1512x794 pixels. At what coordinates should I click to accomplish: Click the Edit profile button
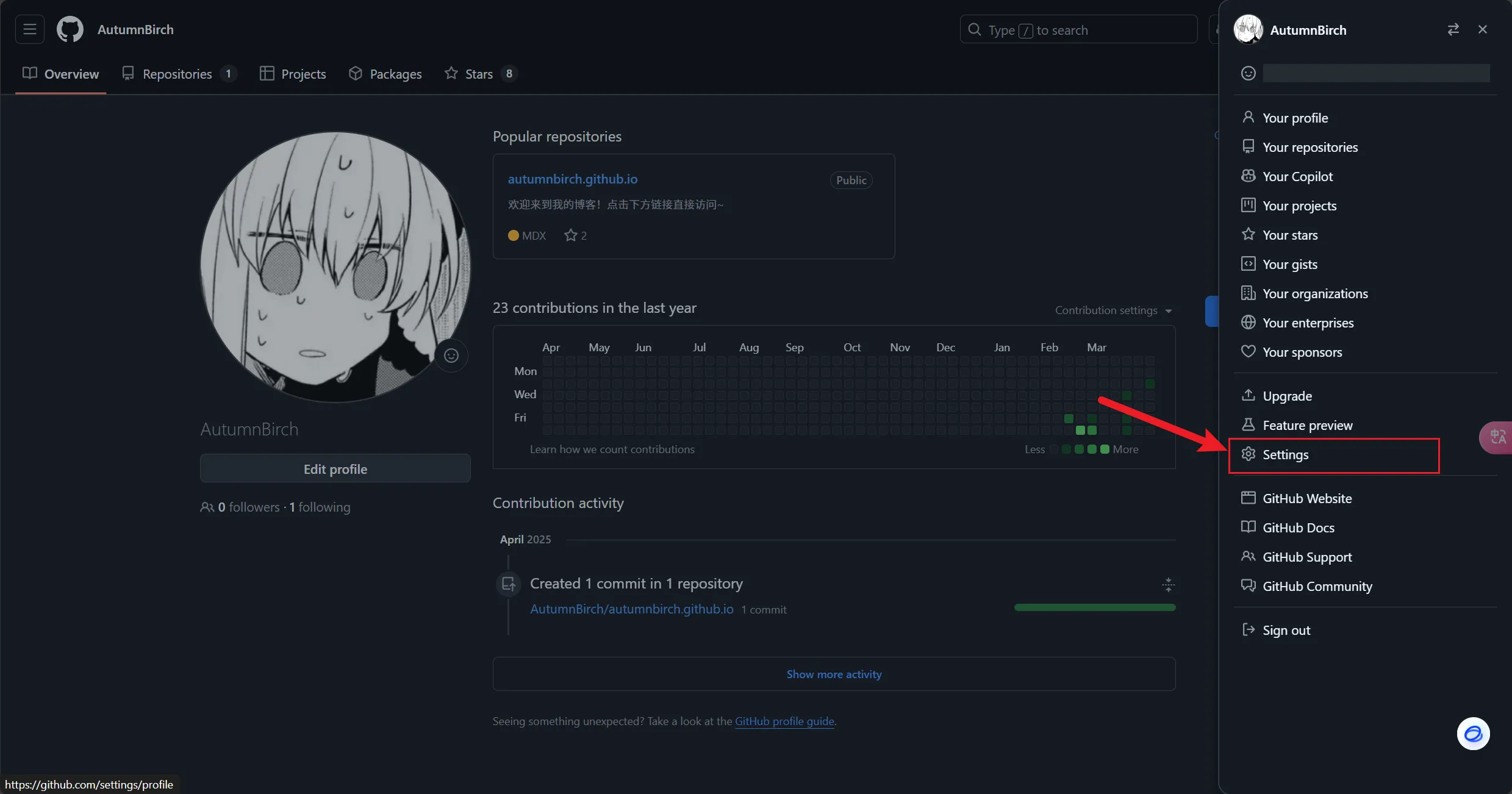pos(335,468)
